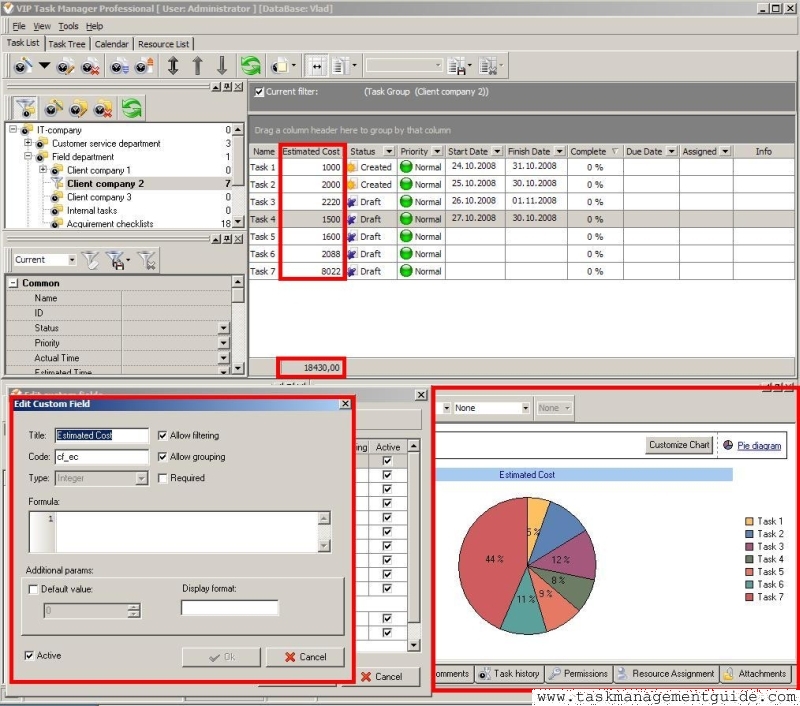The width and height of the screenshot is (800, 706).
Task: Expand the Customer service department node
Action: click(x=29, y=143)
